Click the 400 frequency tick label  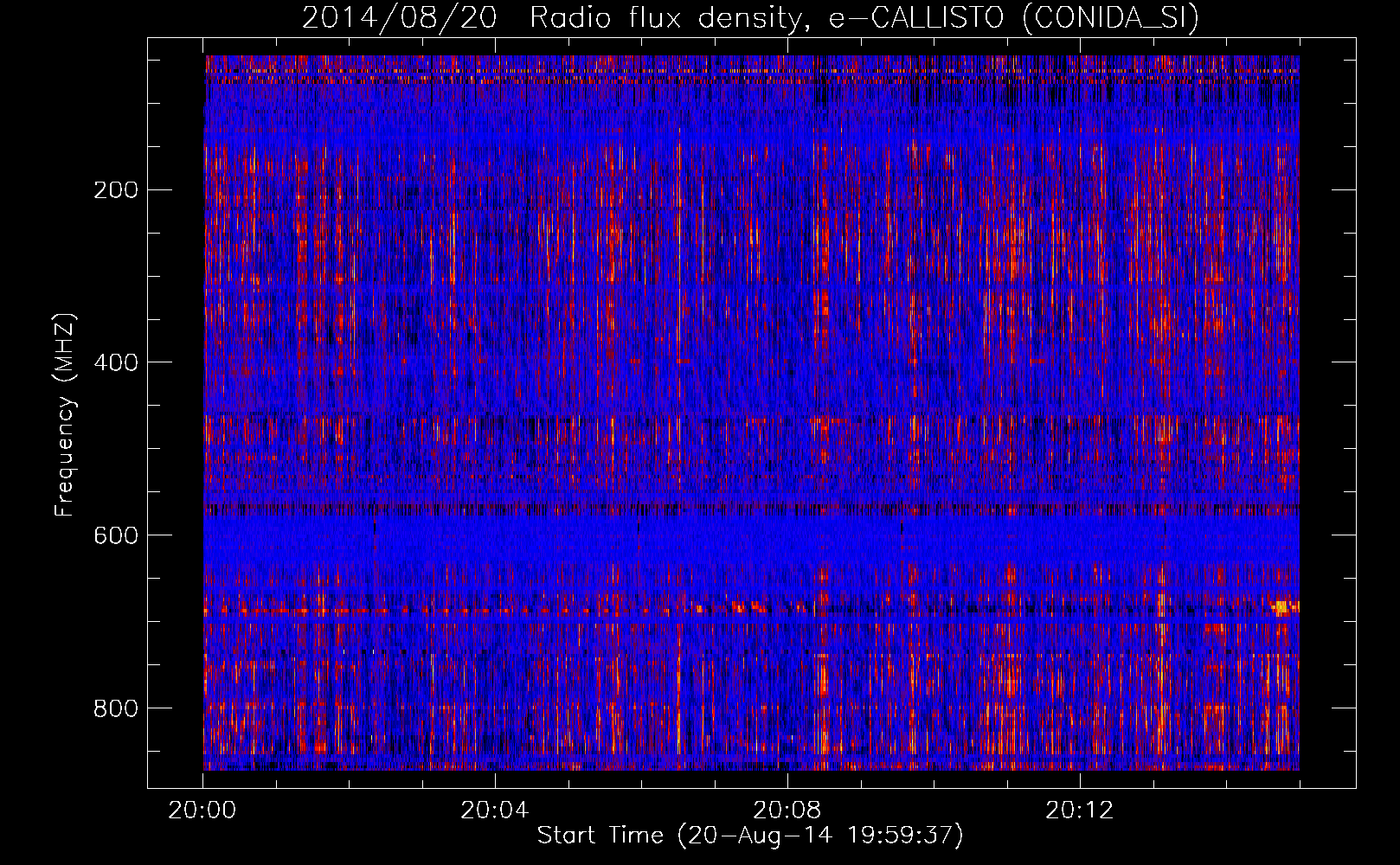pos(116,362)
